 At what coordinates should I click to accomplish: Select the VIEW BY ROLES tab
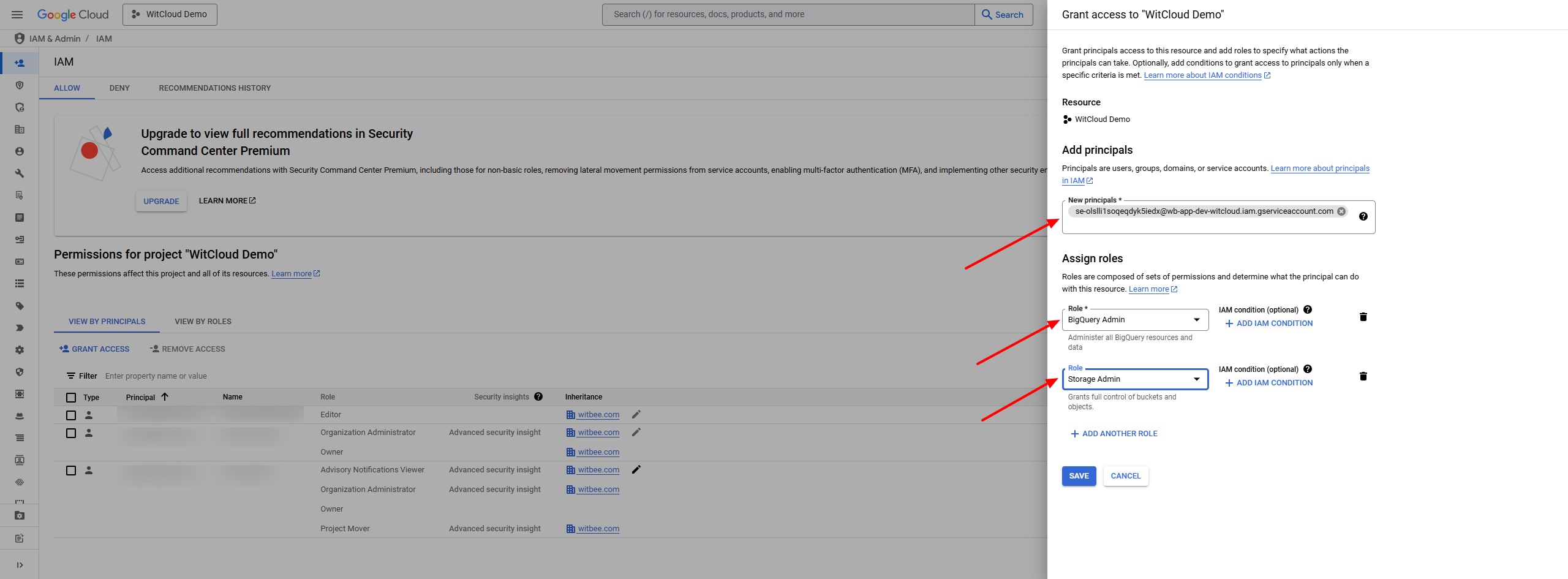[x=203, y=322]
